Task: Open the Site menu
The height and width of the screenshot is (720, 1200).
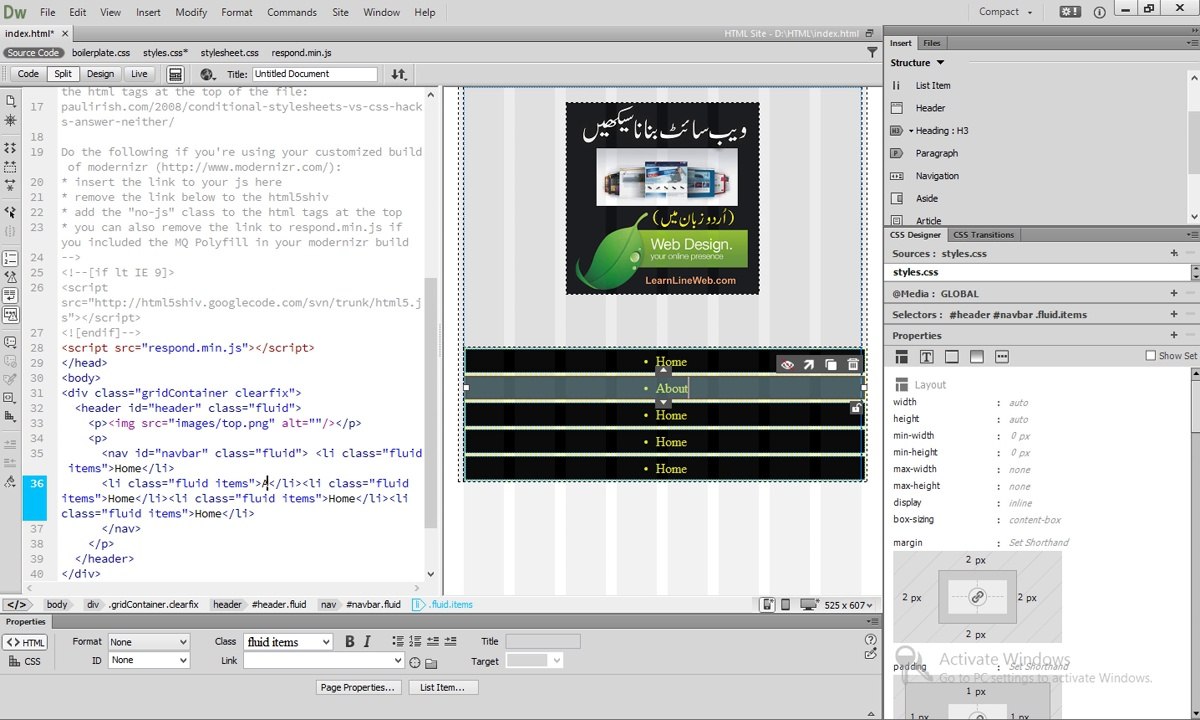Action: point(340,12)
